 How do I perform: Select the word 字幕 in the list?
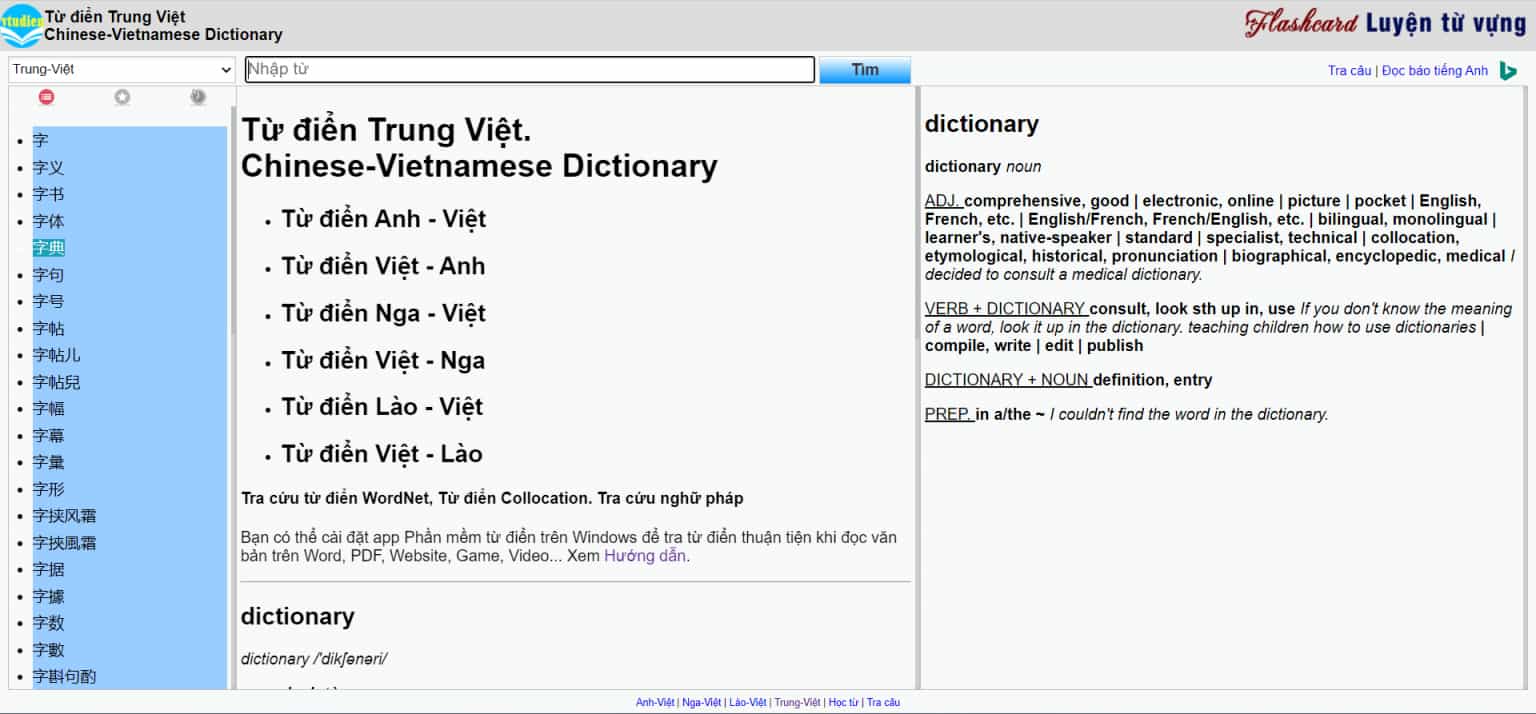[48, 435]
